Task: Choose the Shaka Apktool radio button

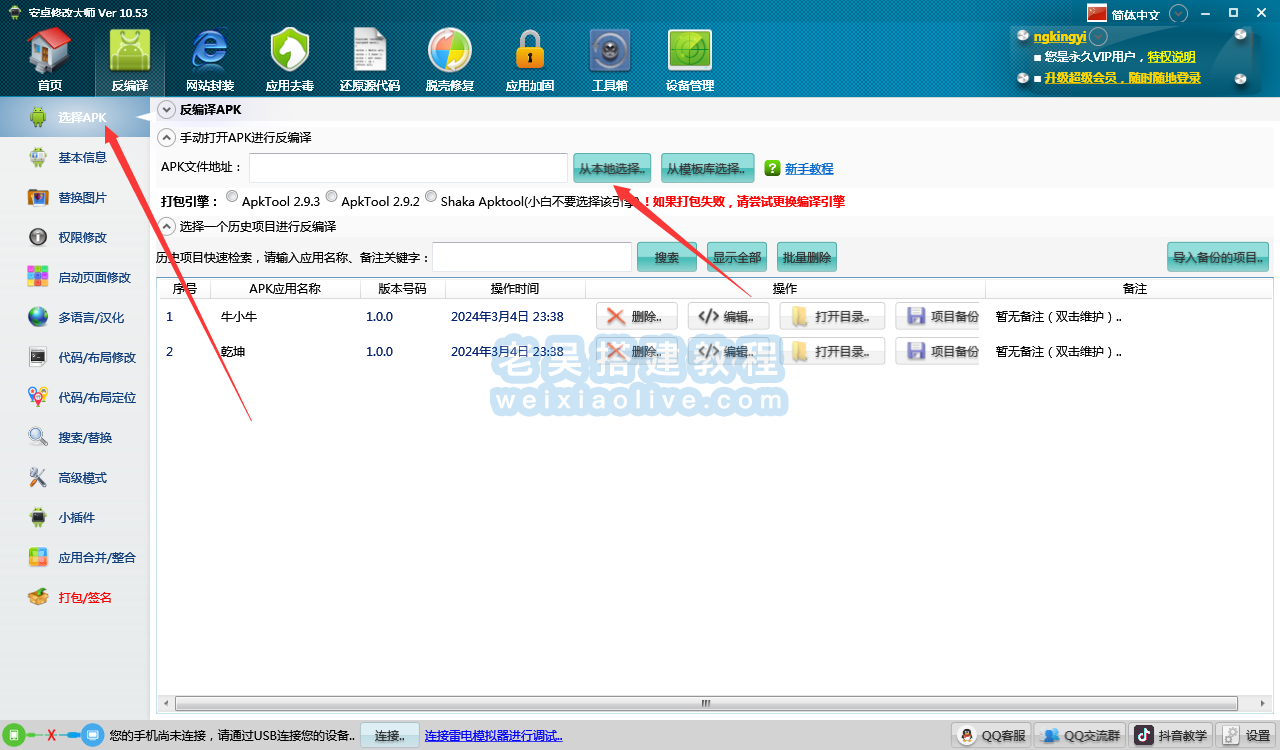Action: (x=431, y=197)
